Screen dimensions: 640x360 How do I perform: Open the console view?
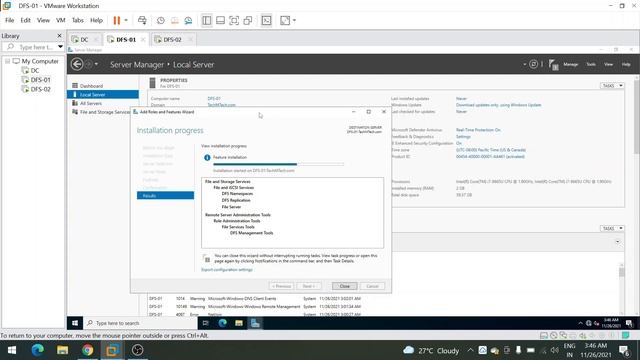click(x=266, y=20)
